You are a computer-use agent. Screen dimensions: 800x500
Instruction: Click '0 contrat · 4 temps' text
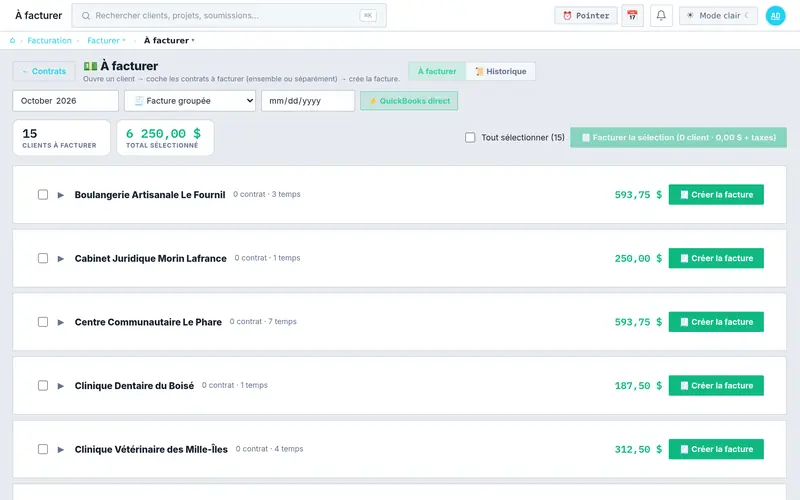269,449
